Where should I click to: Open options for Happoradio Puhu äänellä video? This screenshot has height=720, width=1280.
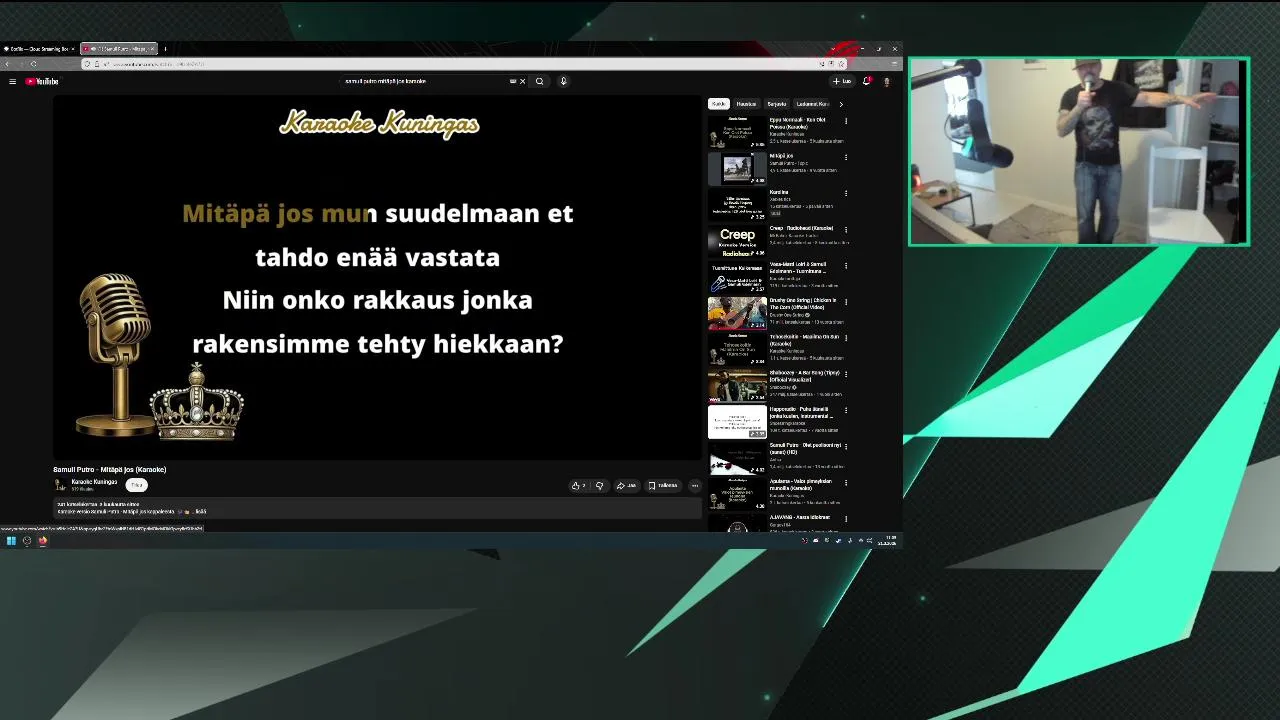pyautogui.click(x=846, y=410)
